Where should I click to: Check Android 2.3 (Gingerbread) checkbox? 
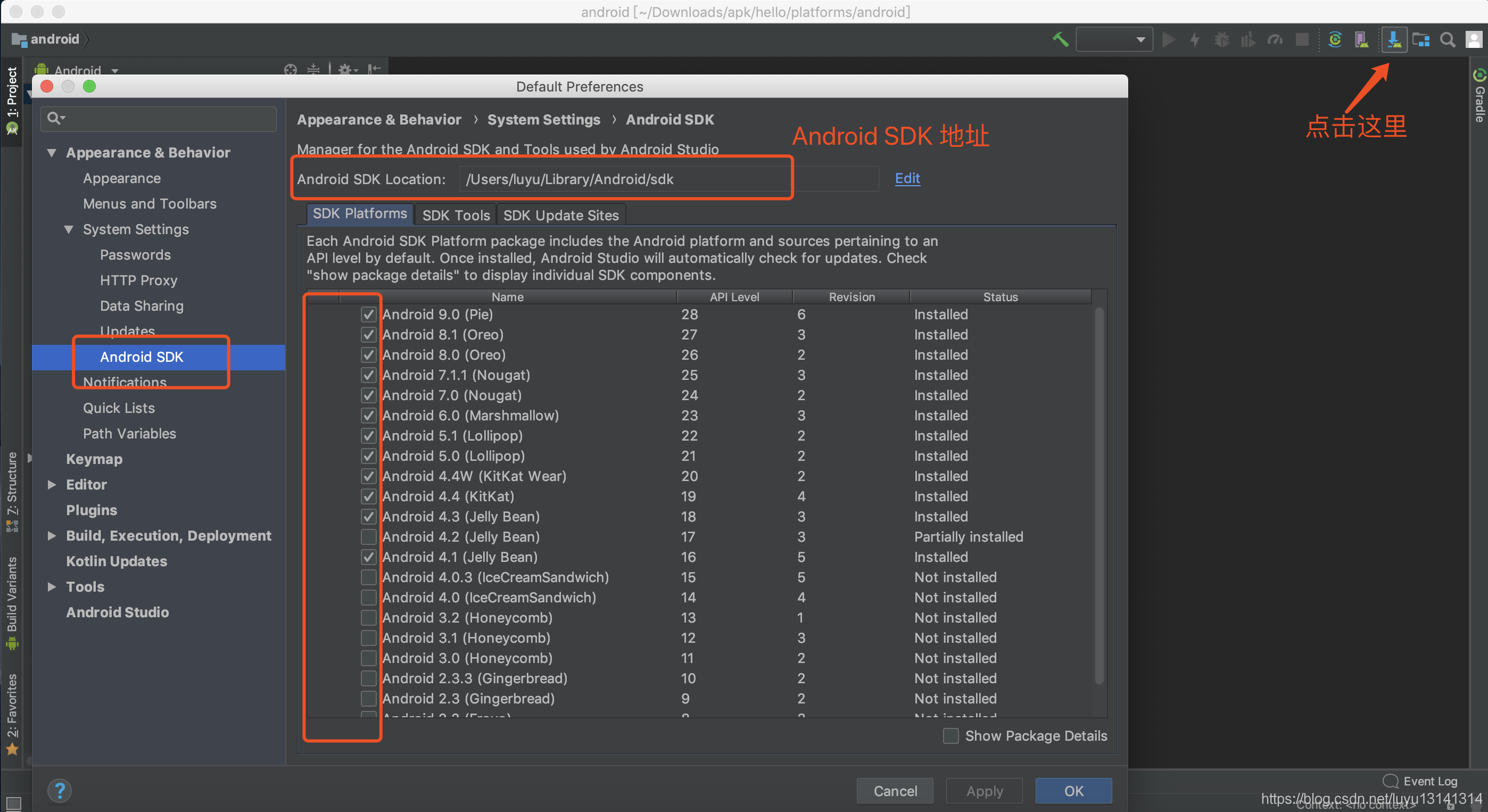(x=368, y=698)
